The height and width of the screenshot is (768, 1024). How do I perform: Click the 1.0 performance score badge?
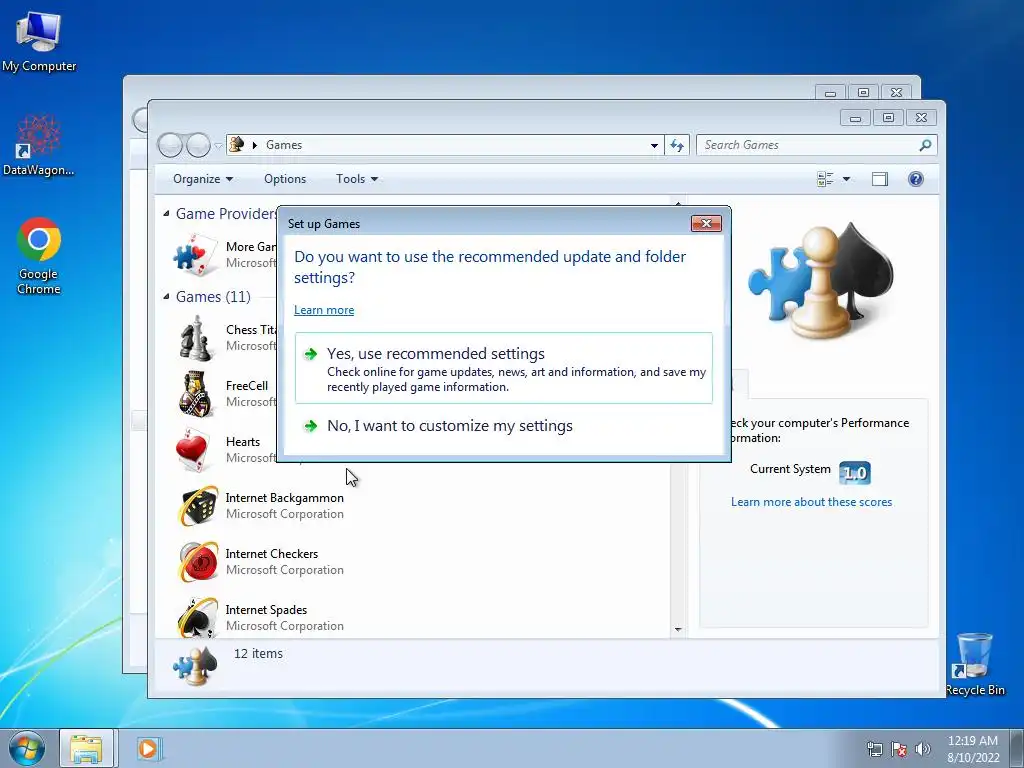coord(854,472)
